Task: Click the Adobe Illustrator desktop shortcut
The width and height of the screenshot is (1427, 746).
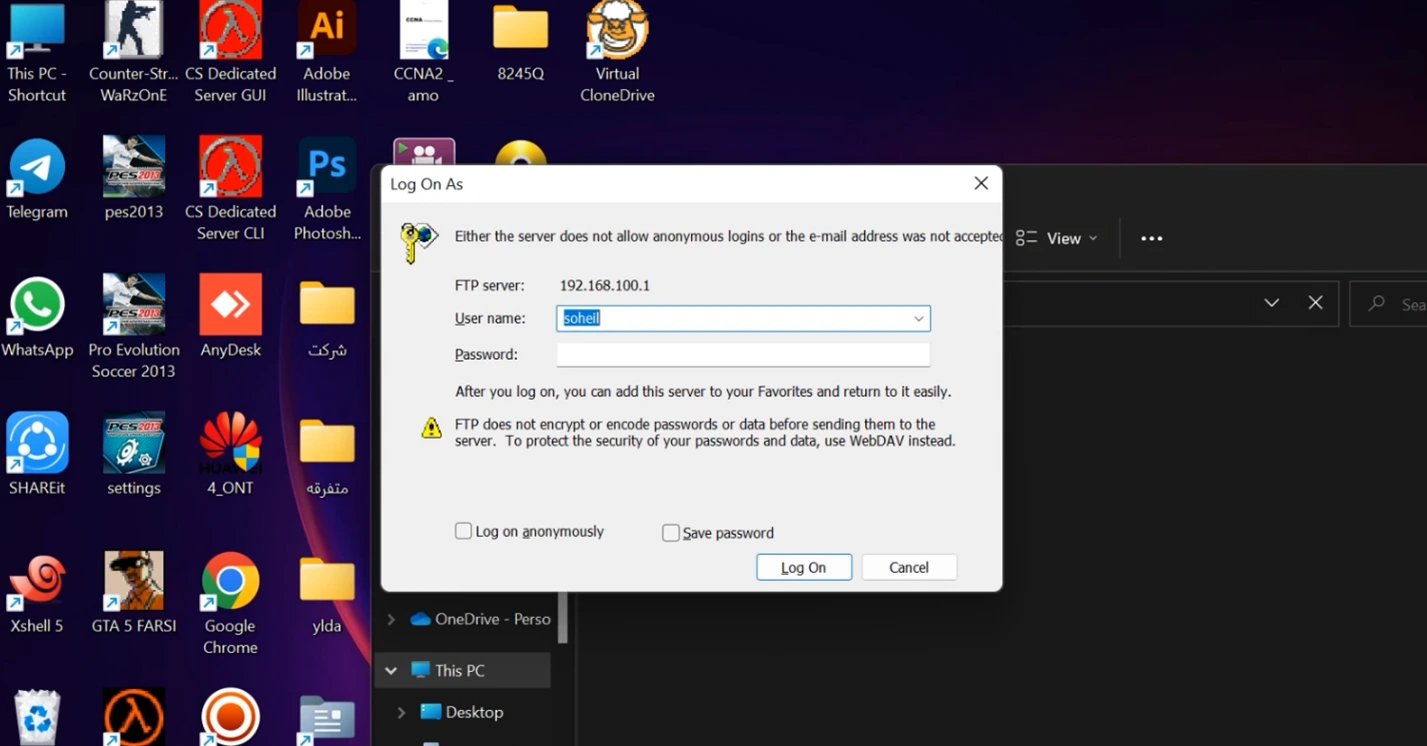Action: pos(327,52)
